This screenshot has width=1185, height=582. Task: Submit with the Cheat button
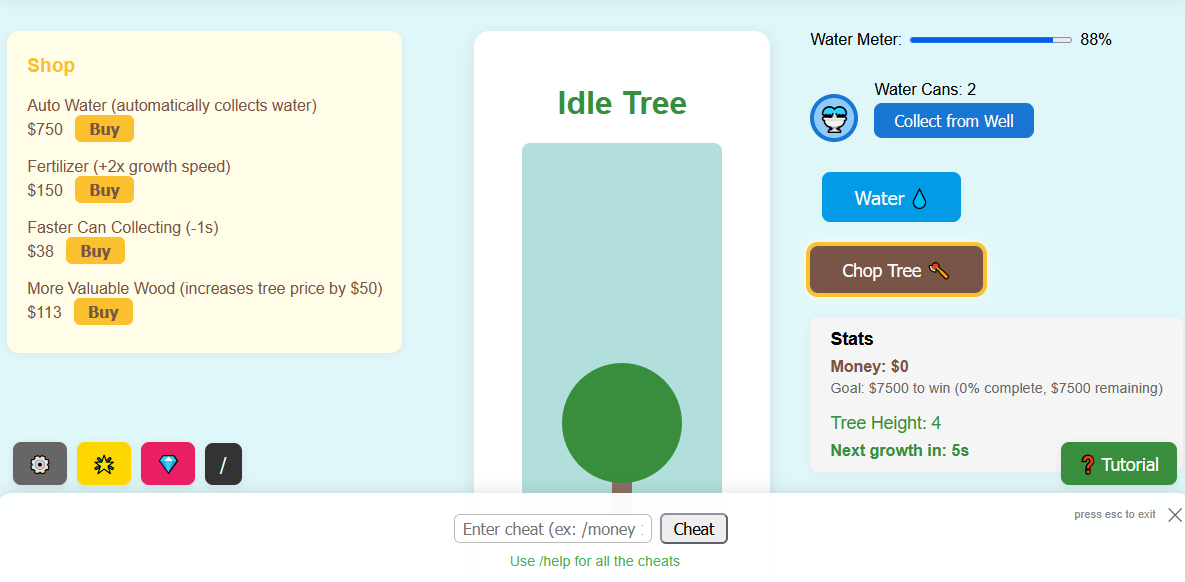coord(694,529)
